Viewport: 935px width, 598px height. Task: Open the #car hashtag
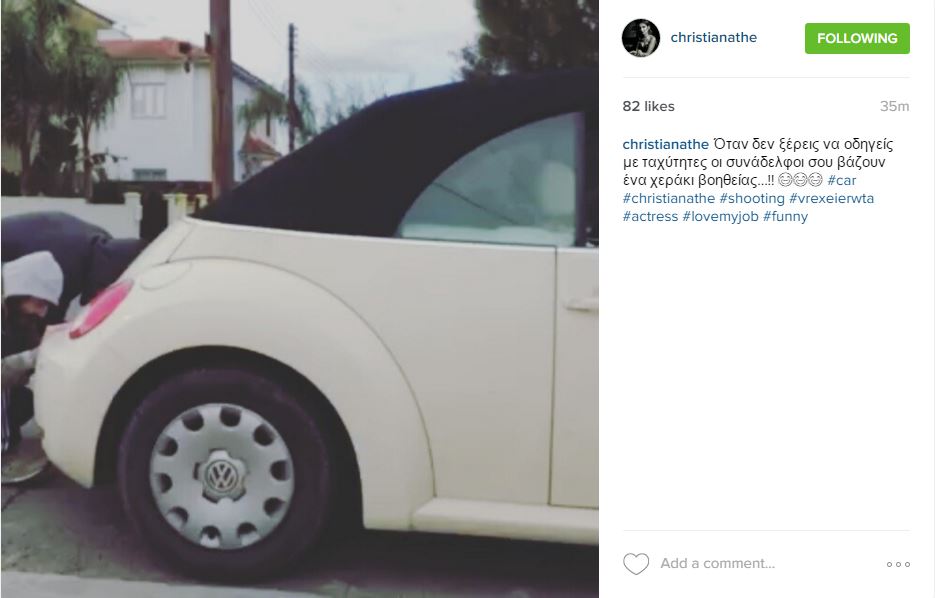[x=841, y=180]
